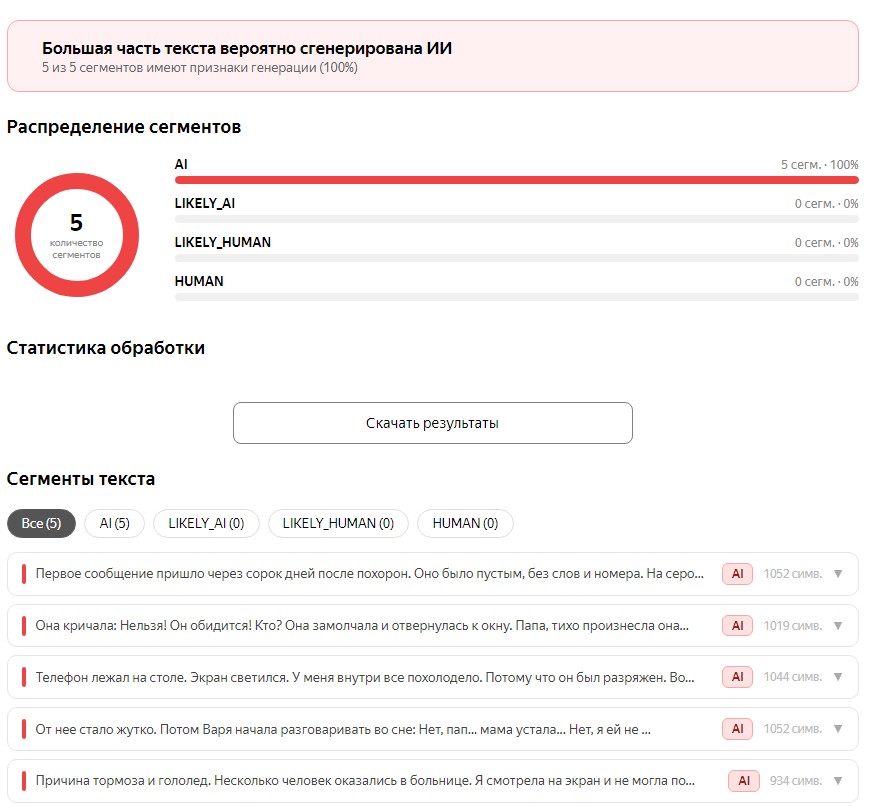Filter segments by 'LIKELY_AI (0)'

[x=206, y=523]
